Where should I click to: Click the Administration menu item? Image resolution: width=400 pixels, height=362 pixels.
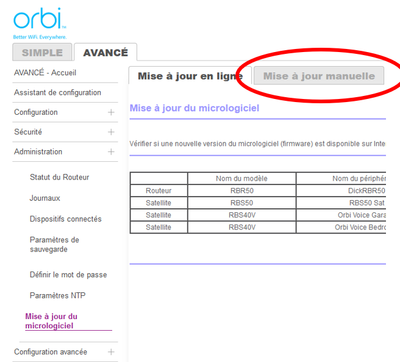38,152
